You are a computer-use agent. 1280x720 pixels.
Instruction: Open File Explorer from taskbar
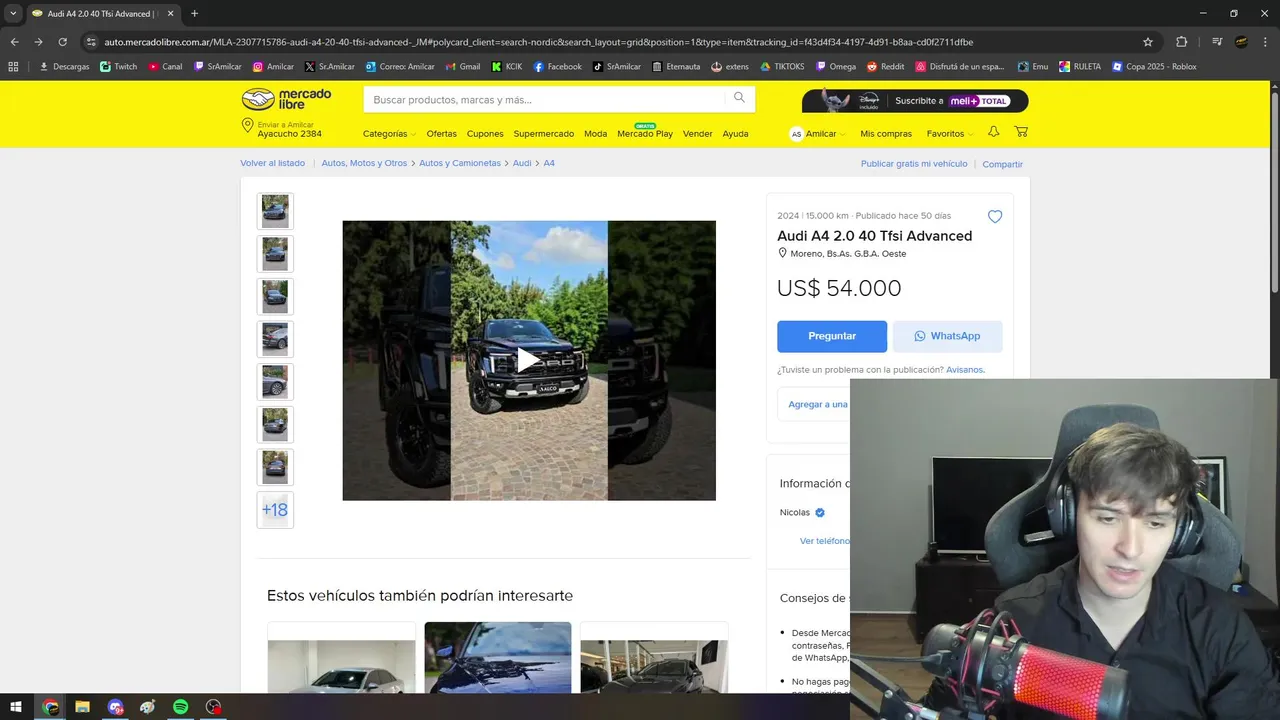[82, 707]
